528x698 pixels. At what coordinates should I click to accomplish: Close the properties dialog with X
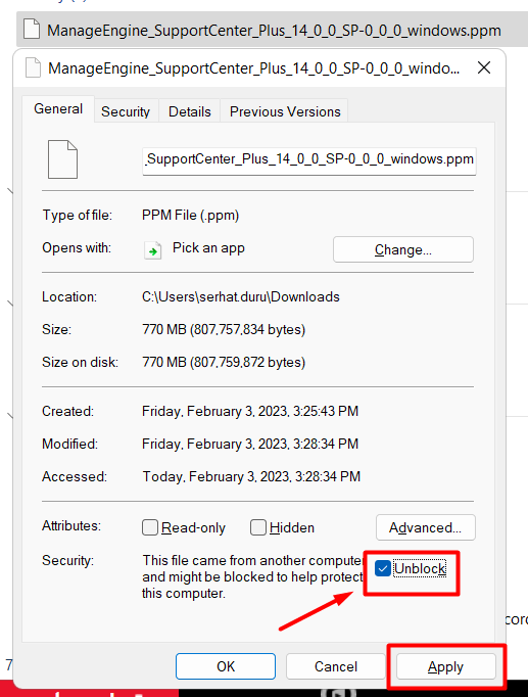click(484, 68)
